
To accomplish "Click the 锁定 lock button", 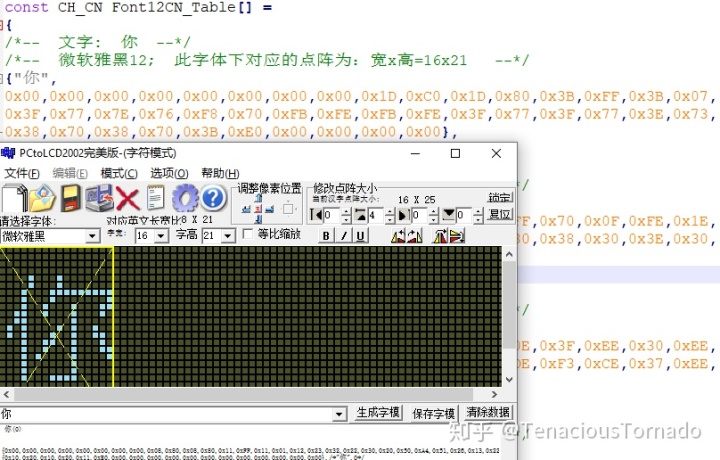I will 500,197.
